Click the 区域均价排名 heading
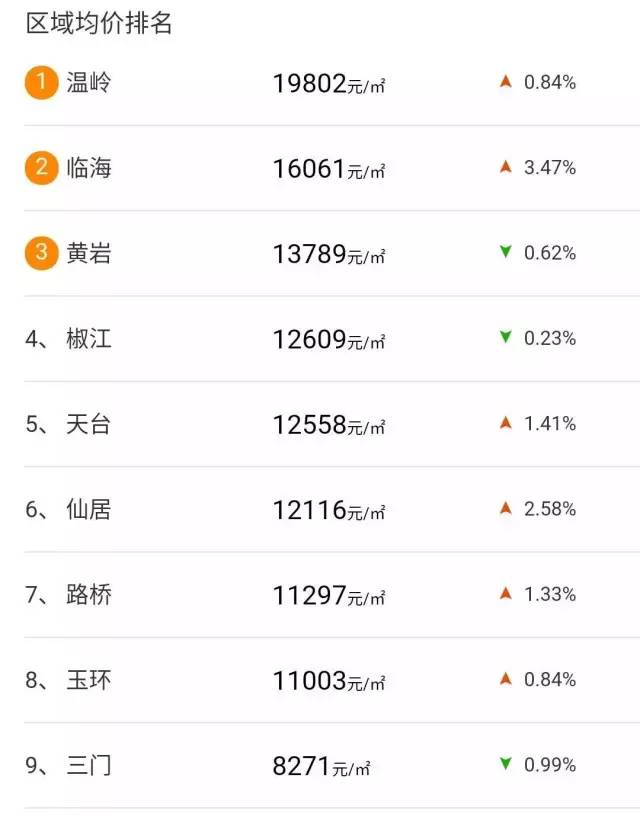640x816 pixels. tap(99, 24)
